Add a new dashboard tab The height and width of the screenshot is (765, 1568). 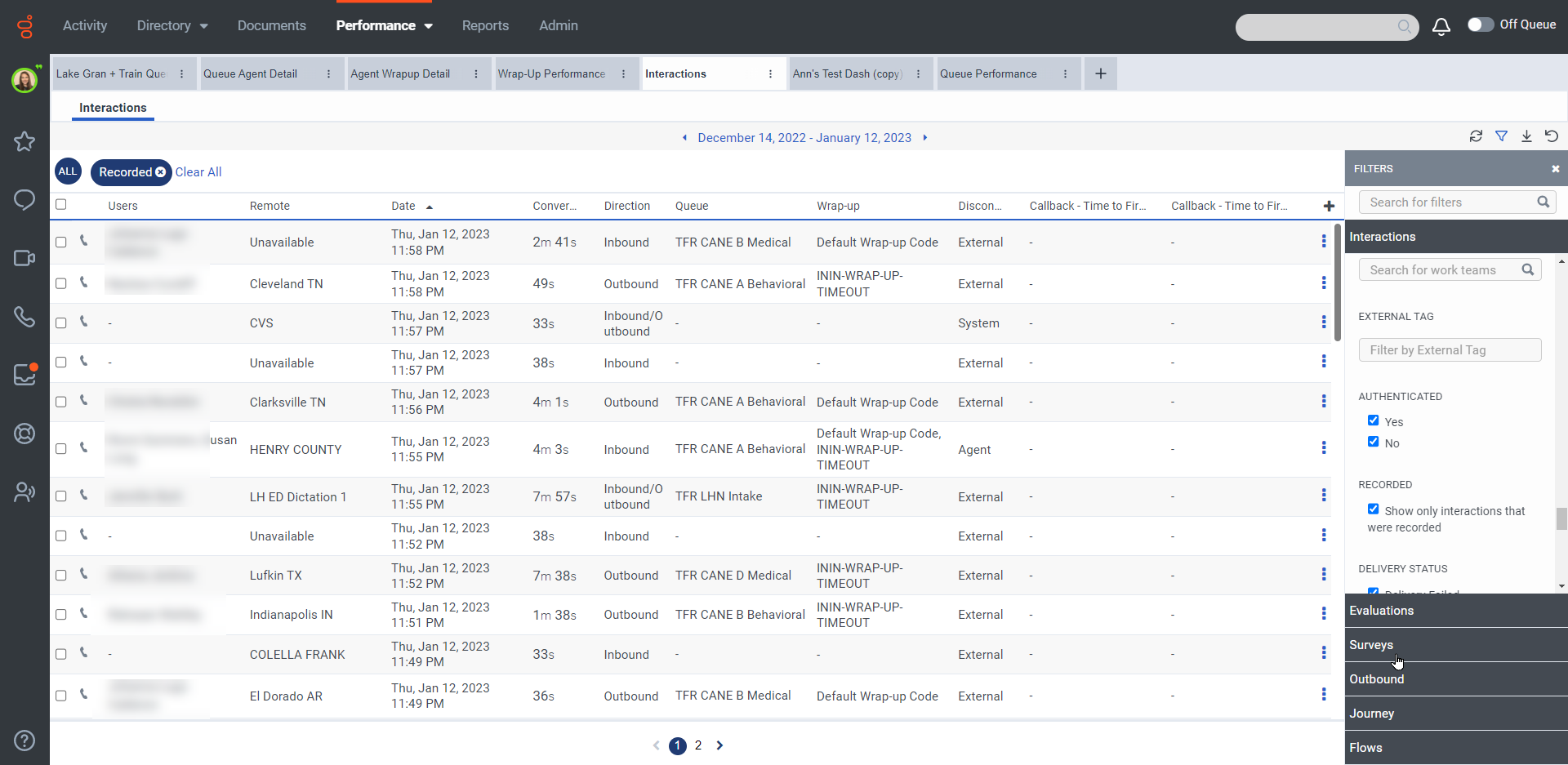[1101, 73]
